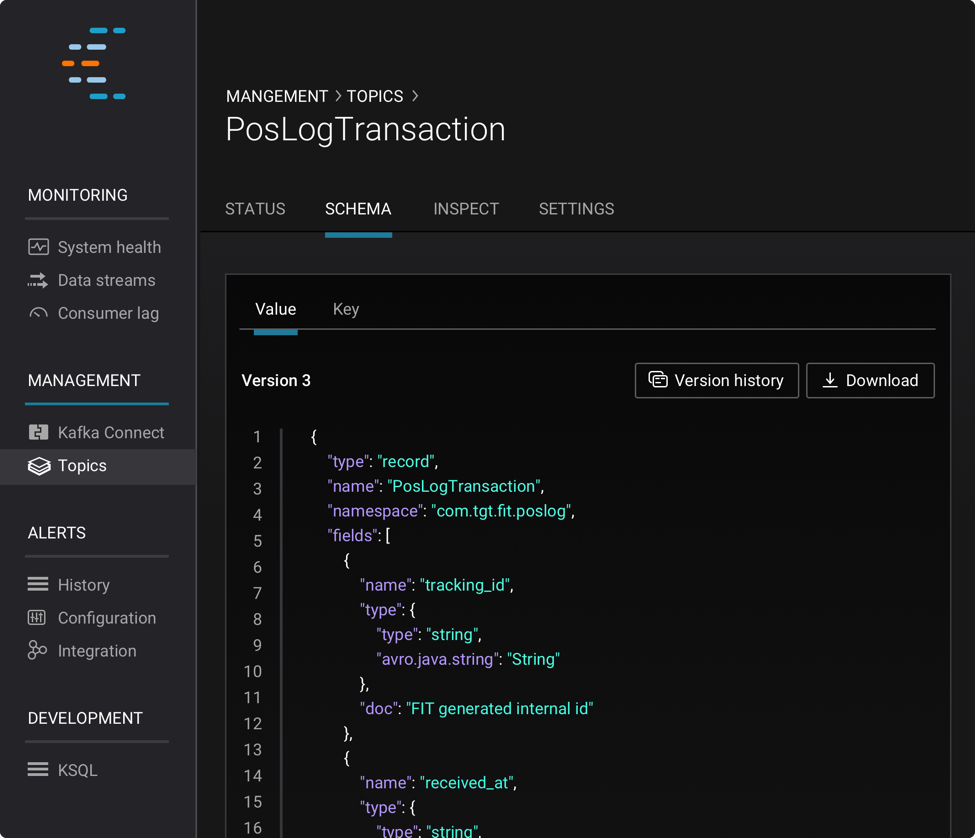975x838 pixels.
Task: Click the alerts History list icon
Action: click(38, 584)
